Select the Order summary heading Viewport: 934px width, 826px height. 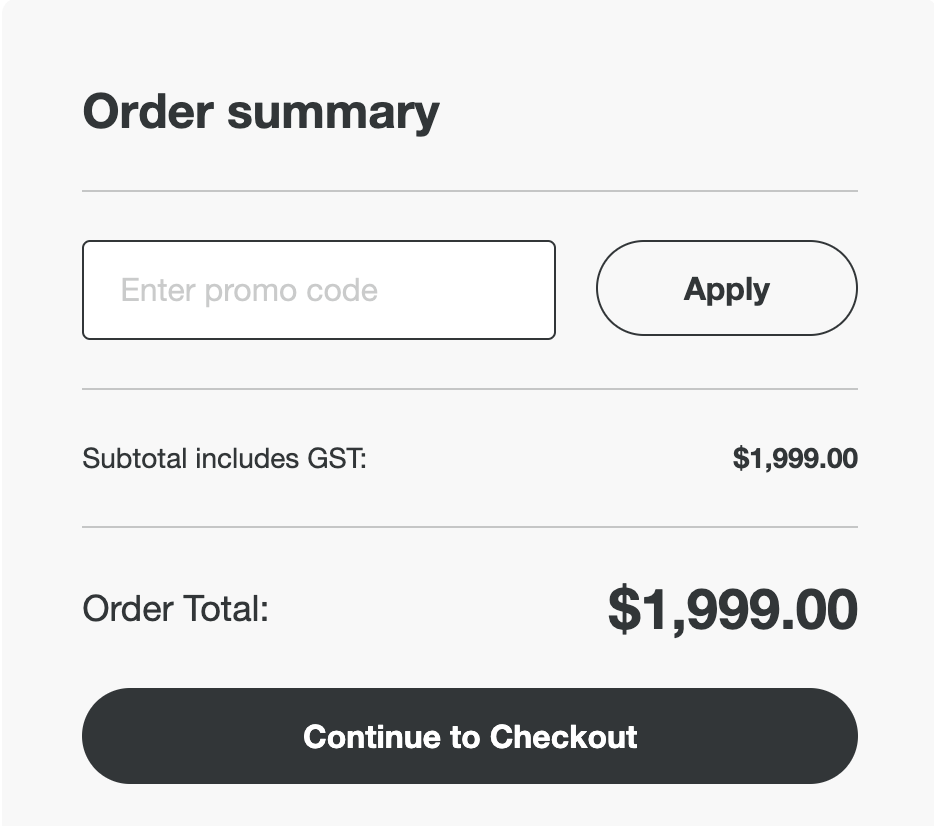[x=260, y=112]
